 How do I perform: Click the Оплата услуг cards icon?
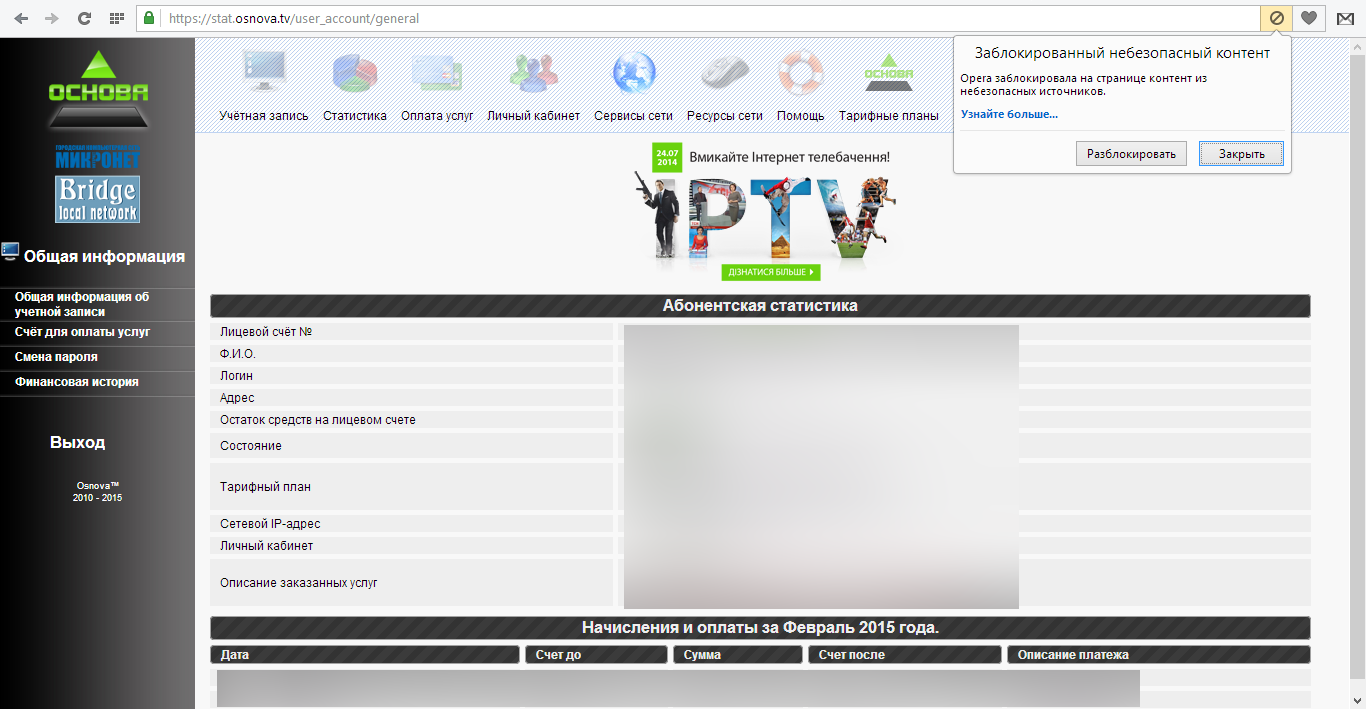point(437,73)
